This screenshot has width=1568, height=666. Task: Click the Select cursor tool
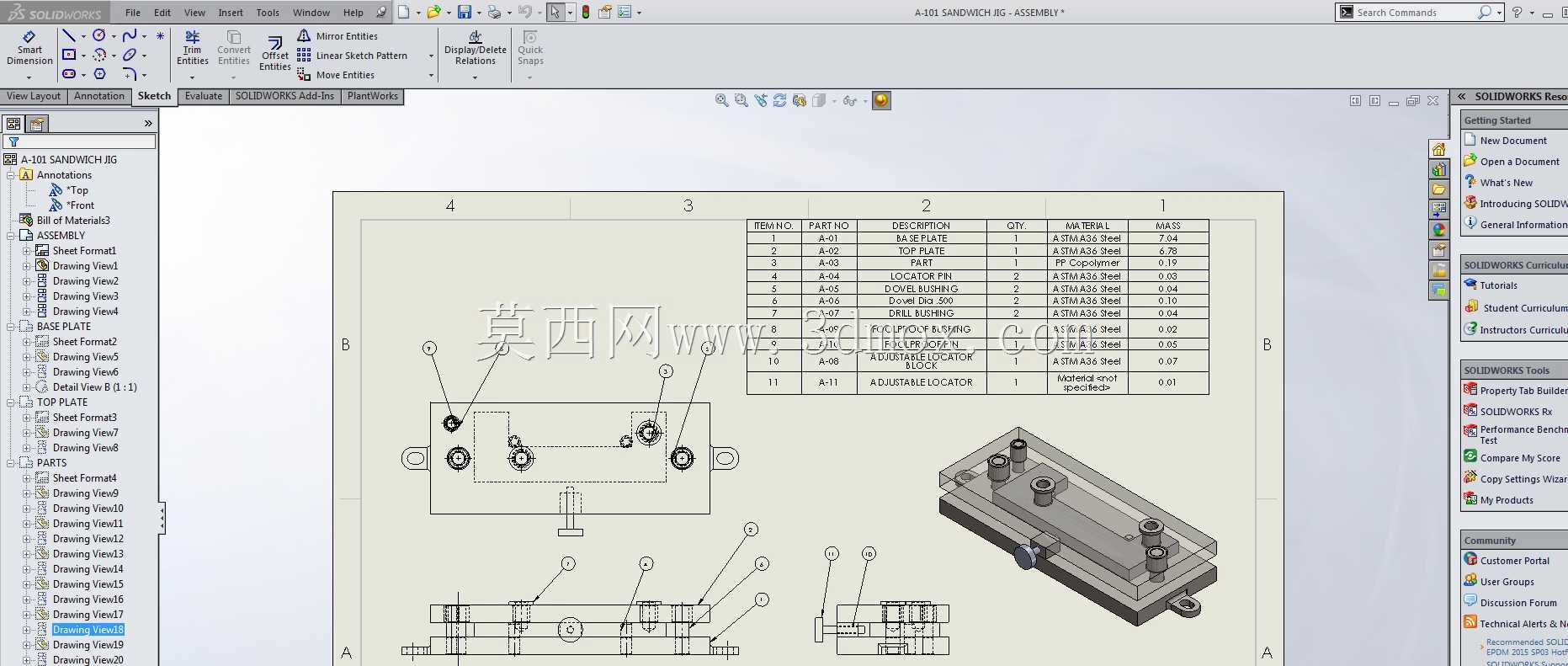coord(555,12)
